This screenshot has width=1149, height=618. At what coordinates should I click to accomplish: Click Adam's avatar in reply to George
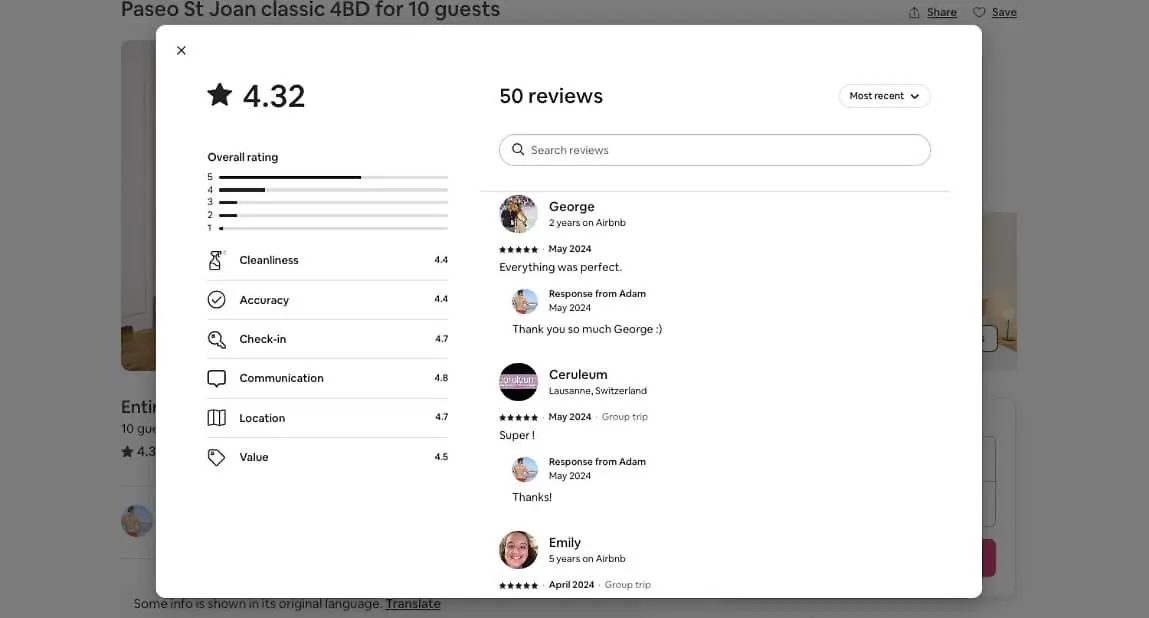(525, 301)
